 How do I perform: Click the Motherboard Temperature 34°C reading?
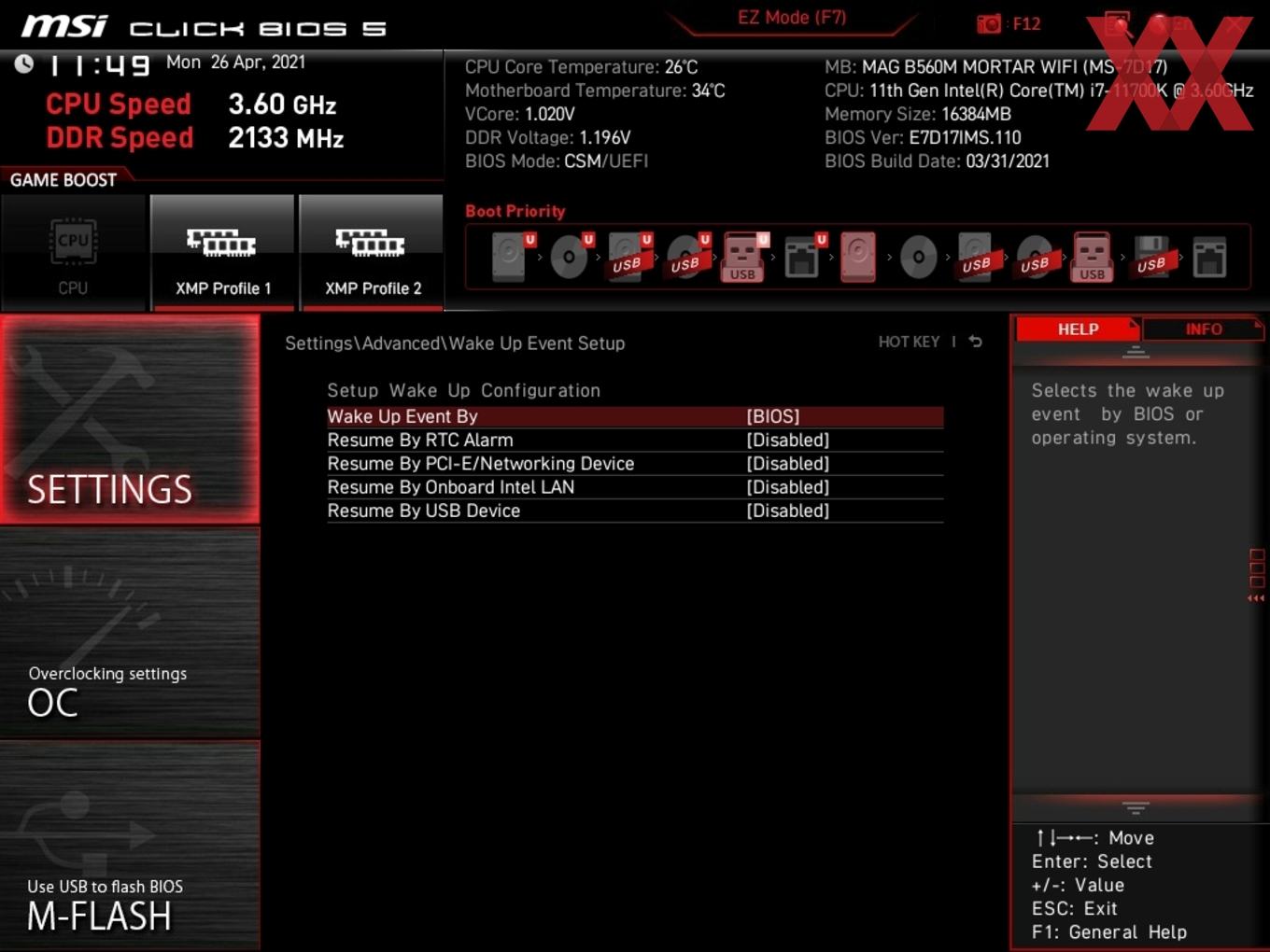point(595,91)
